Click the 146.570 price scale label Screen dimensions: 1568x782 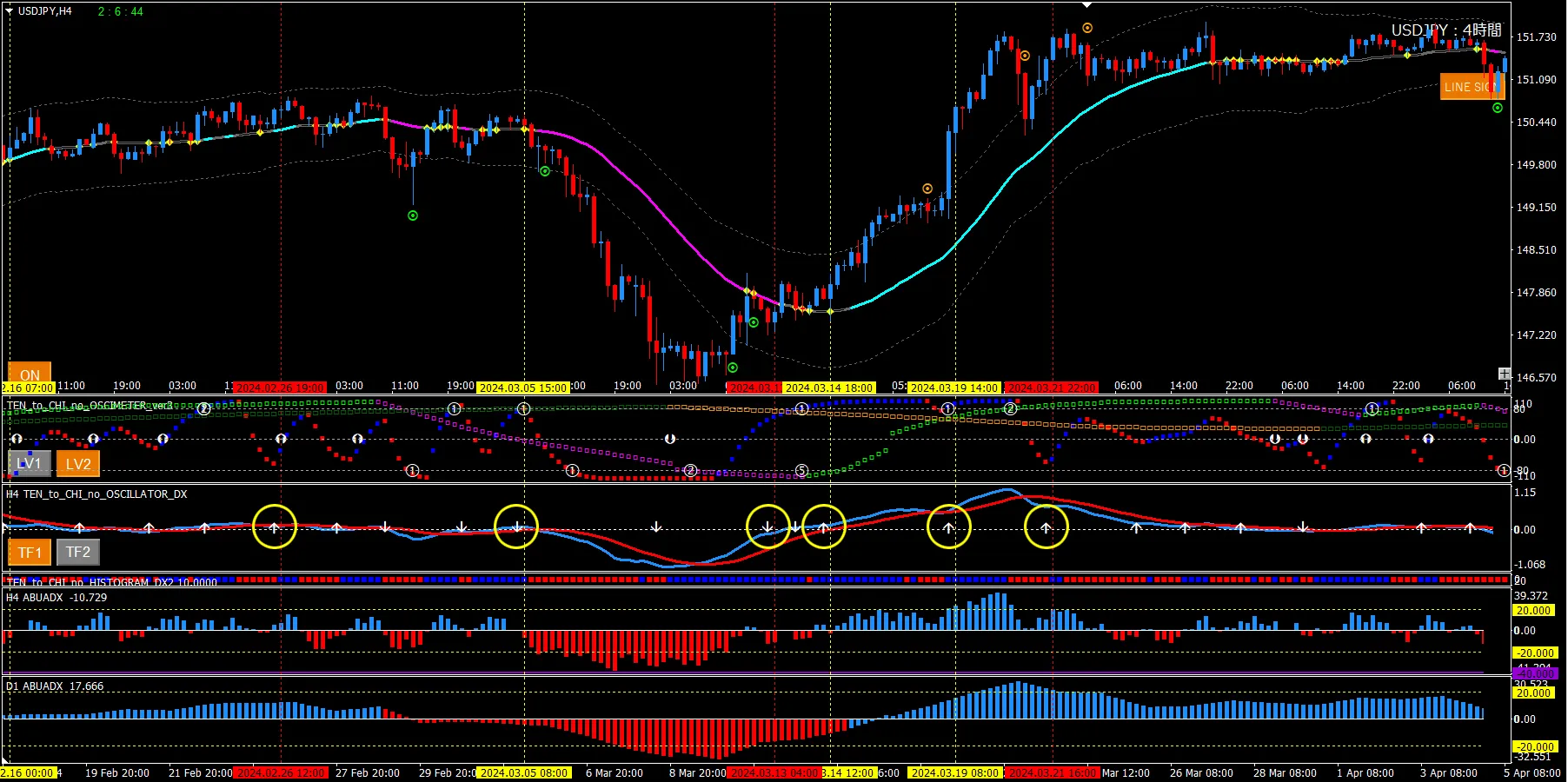1537,378
